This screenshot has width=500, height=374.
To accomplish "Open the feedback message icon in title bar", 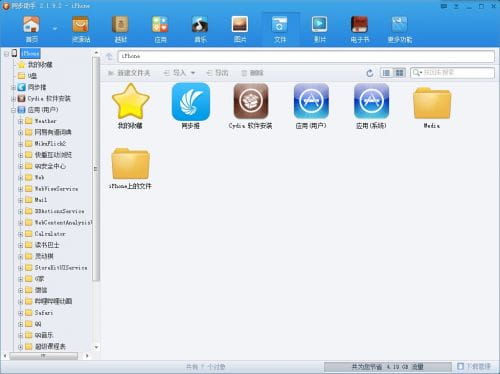I will 444,6.
